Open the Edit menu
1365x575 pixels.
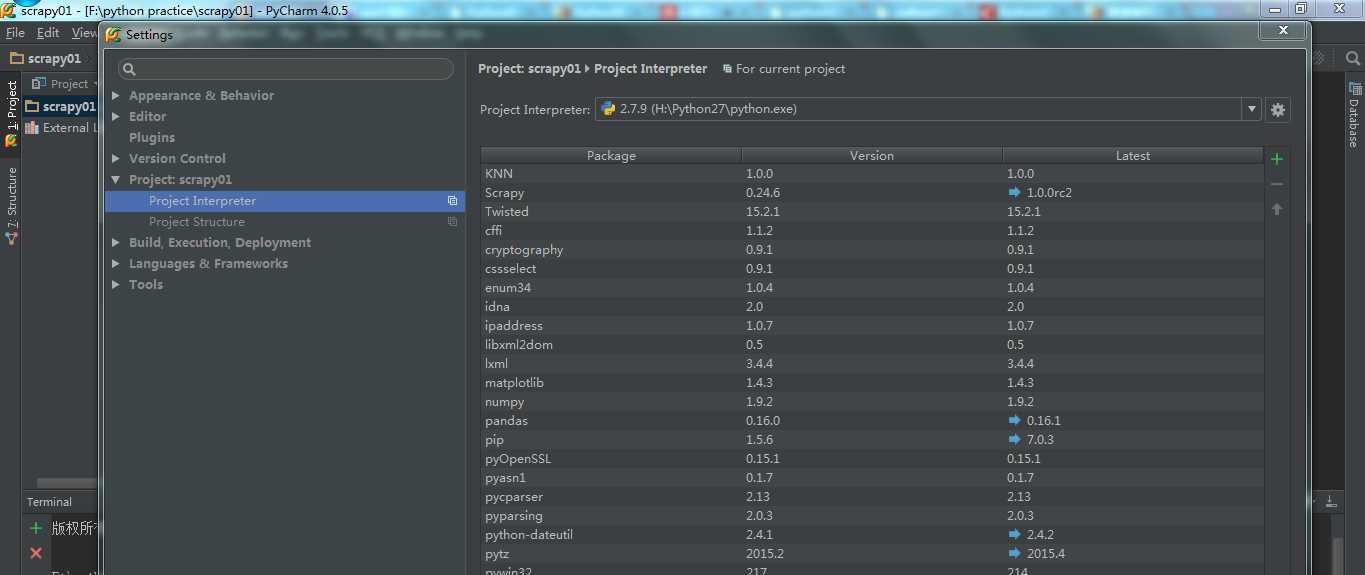tap(48, 33)
